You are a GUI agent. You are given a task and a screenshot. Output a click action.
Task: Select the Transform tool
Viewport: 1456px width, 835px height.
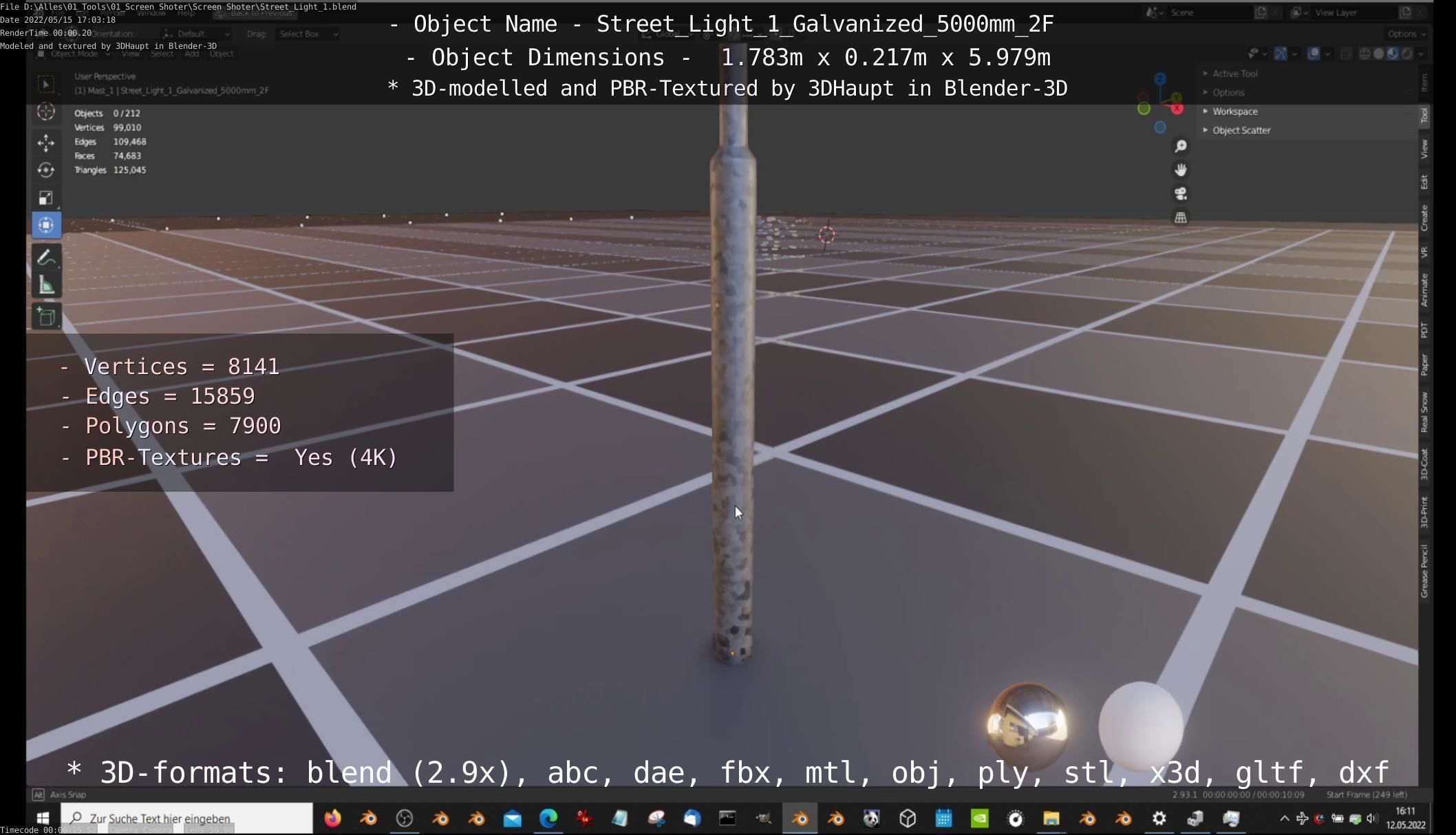pos(46,225)
